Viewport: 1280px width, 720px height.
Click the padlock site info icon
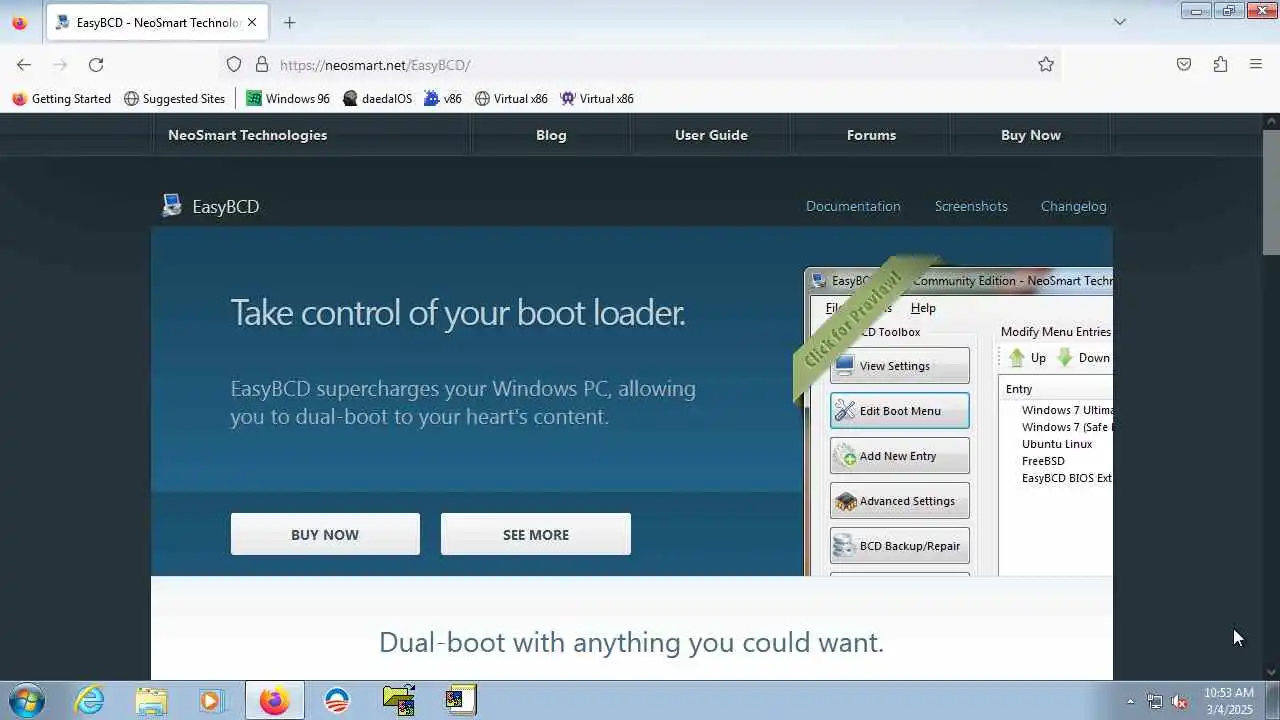pyautogui.click(x=262, y=64)
